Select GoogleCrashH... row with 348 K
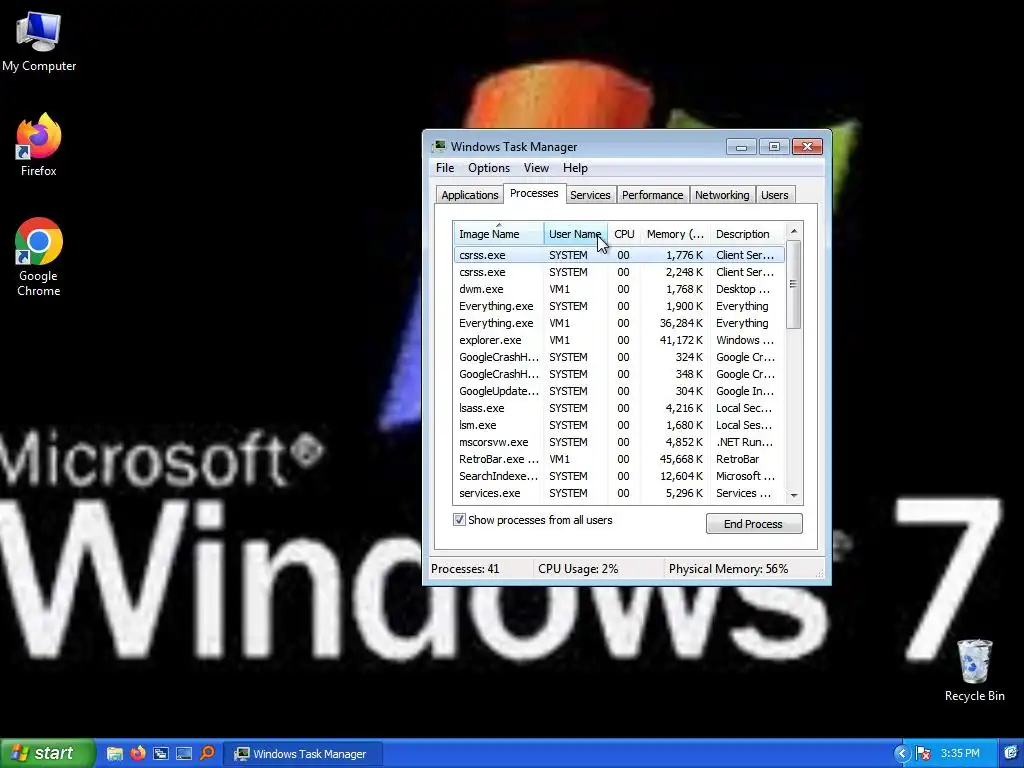1024x768 pixels. coord(619,374)
